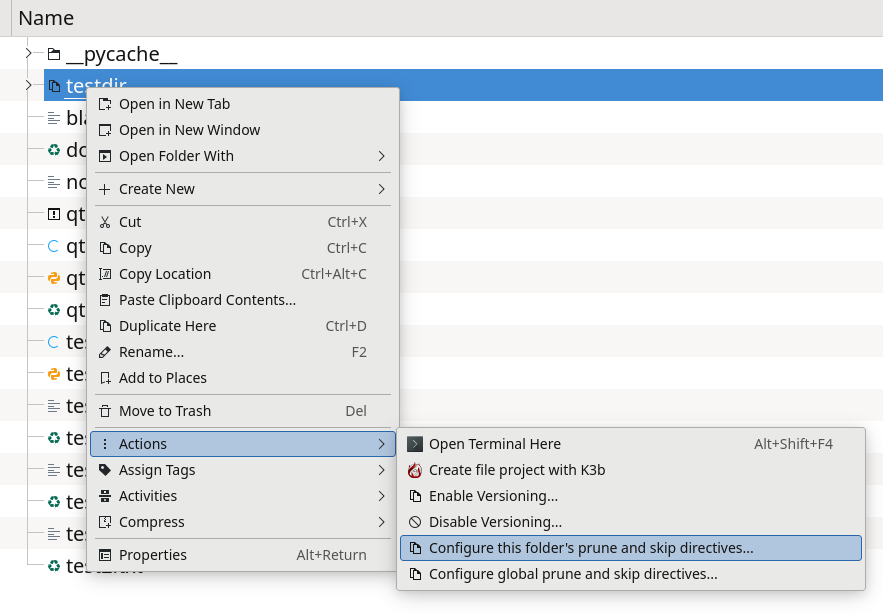Screen dimensions: 883x615
Task: Click the Alt+Shift+F4 shortcut text
Action: tap(793, 444)
